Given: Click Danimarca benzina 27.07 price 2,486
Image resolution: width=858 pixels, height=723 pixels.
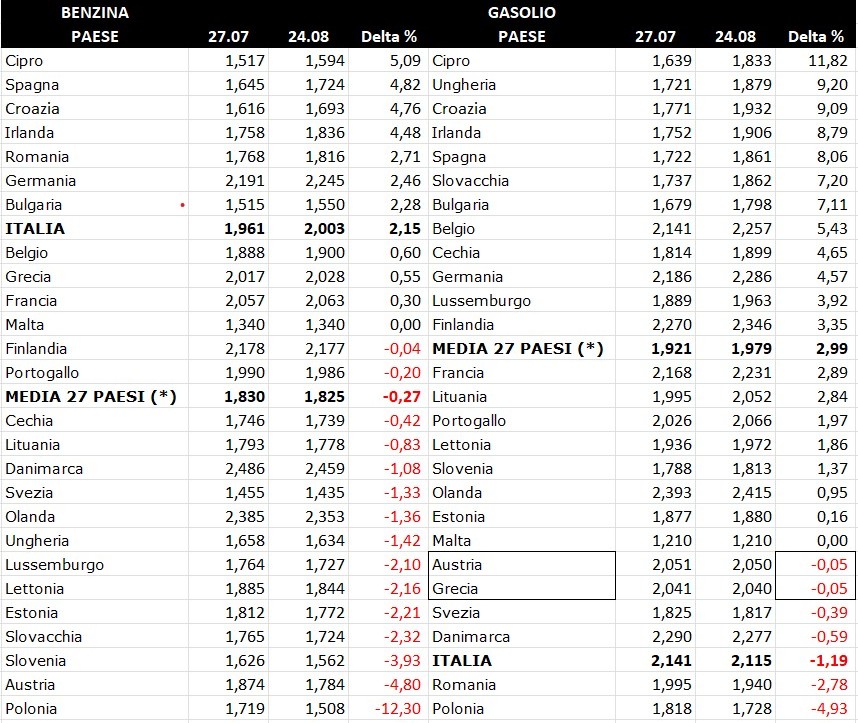Looking at the screenshot, I should point(229,468).
